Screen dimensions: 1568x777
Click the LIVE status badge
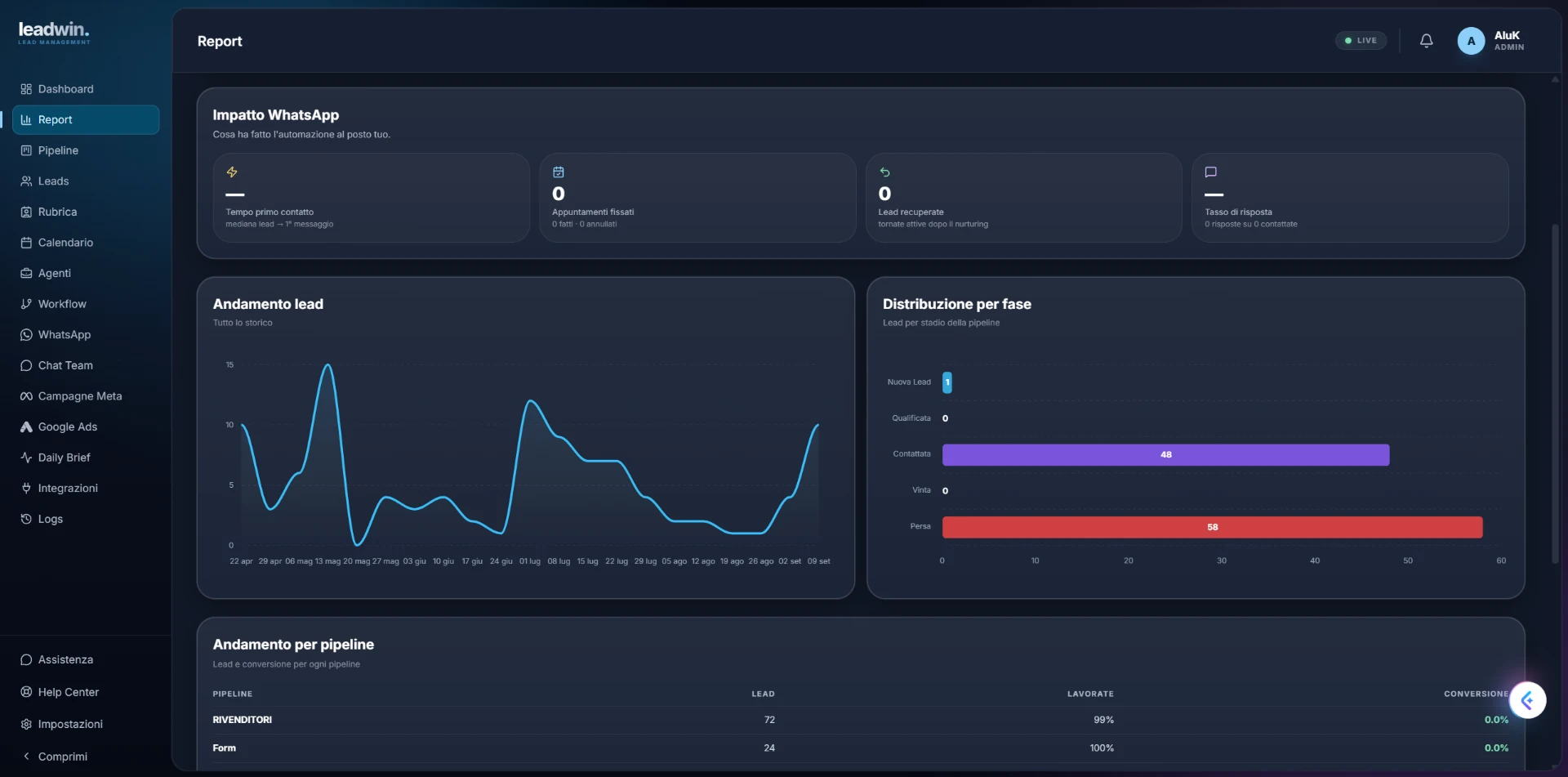pos(1361,40)
